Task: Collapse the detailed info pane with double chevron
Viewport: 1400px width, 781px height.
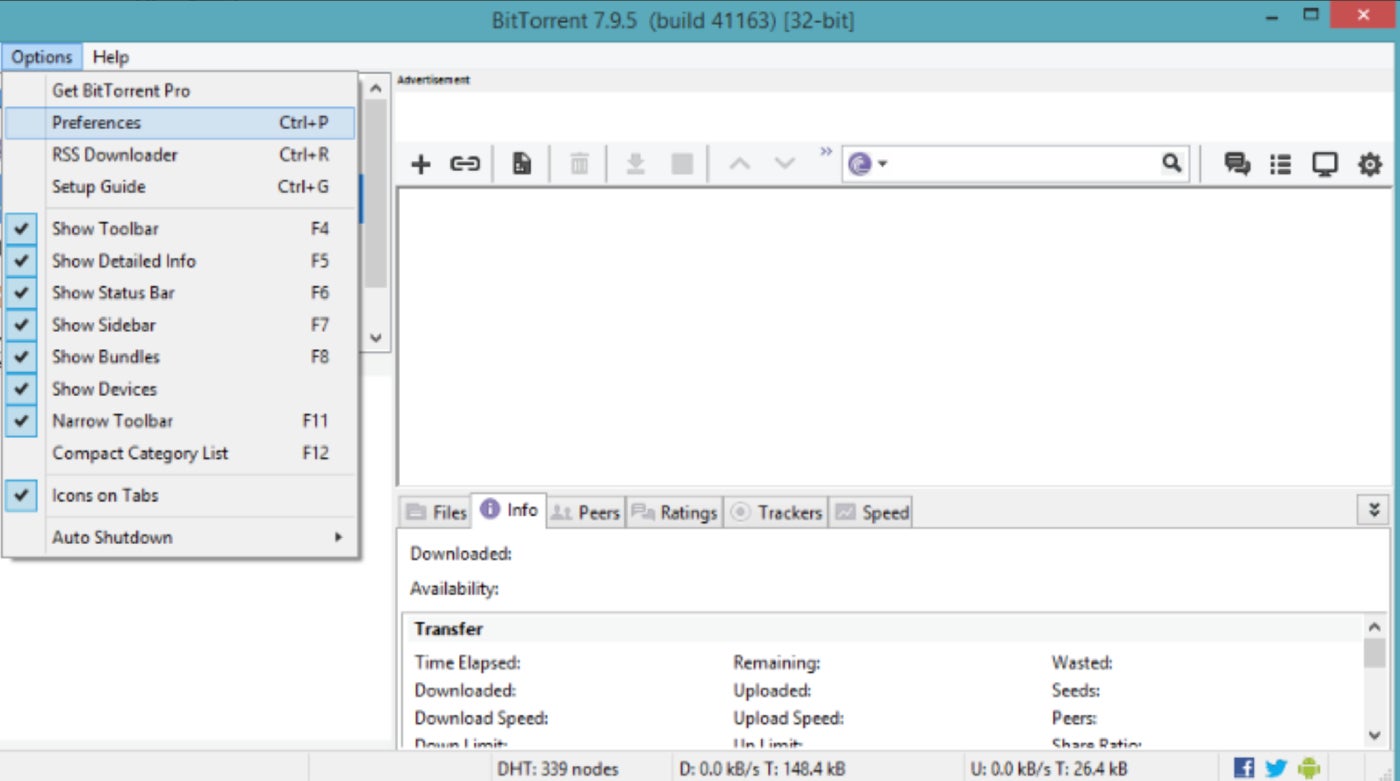Action: [1374, 510]
